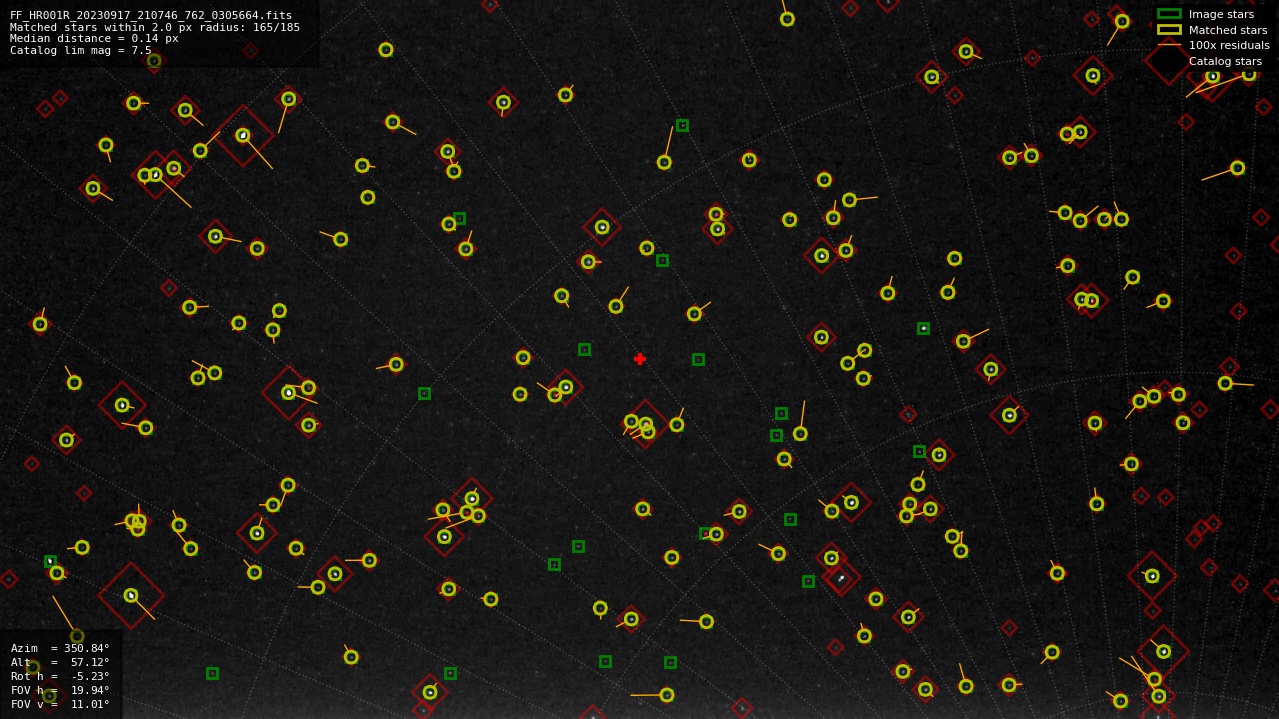This screenshot has width=1279, height=719.
Task: Select the FITS file name text
Action: 151,15
